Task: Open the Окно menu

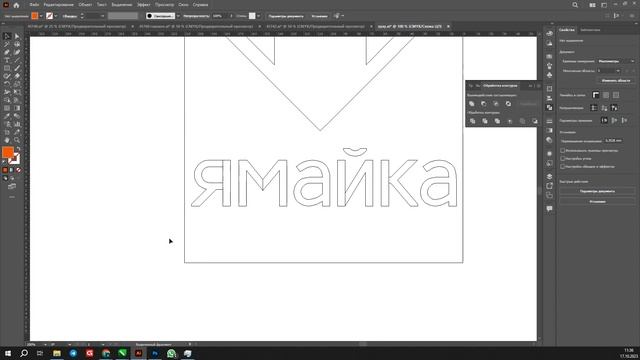Action: 183,5
